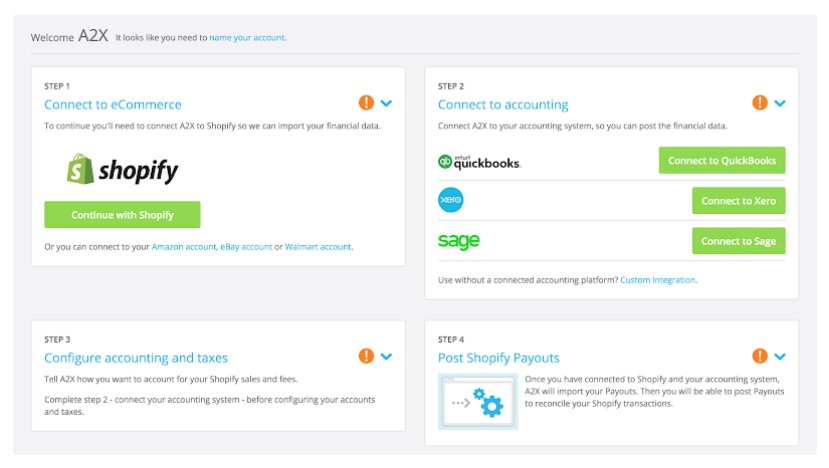Image resolution: width=829 pixels, height=468 pixels.
Task: Click the QuickBooks logo
Action: click(479, 161)
